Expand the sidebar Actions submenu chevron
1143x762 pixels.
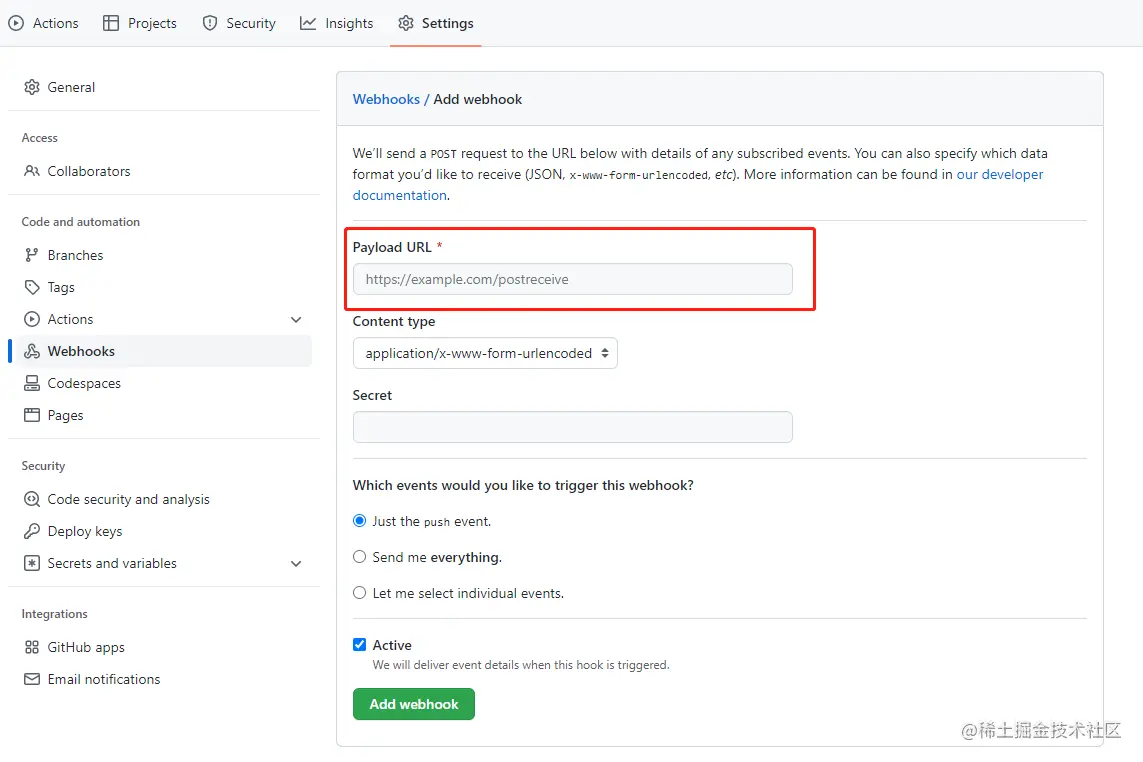[296, 319]
